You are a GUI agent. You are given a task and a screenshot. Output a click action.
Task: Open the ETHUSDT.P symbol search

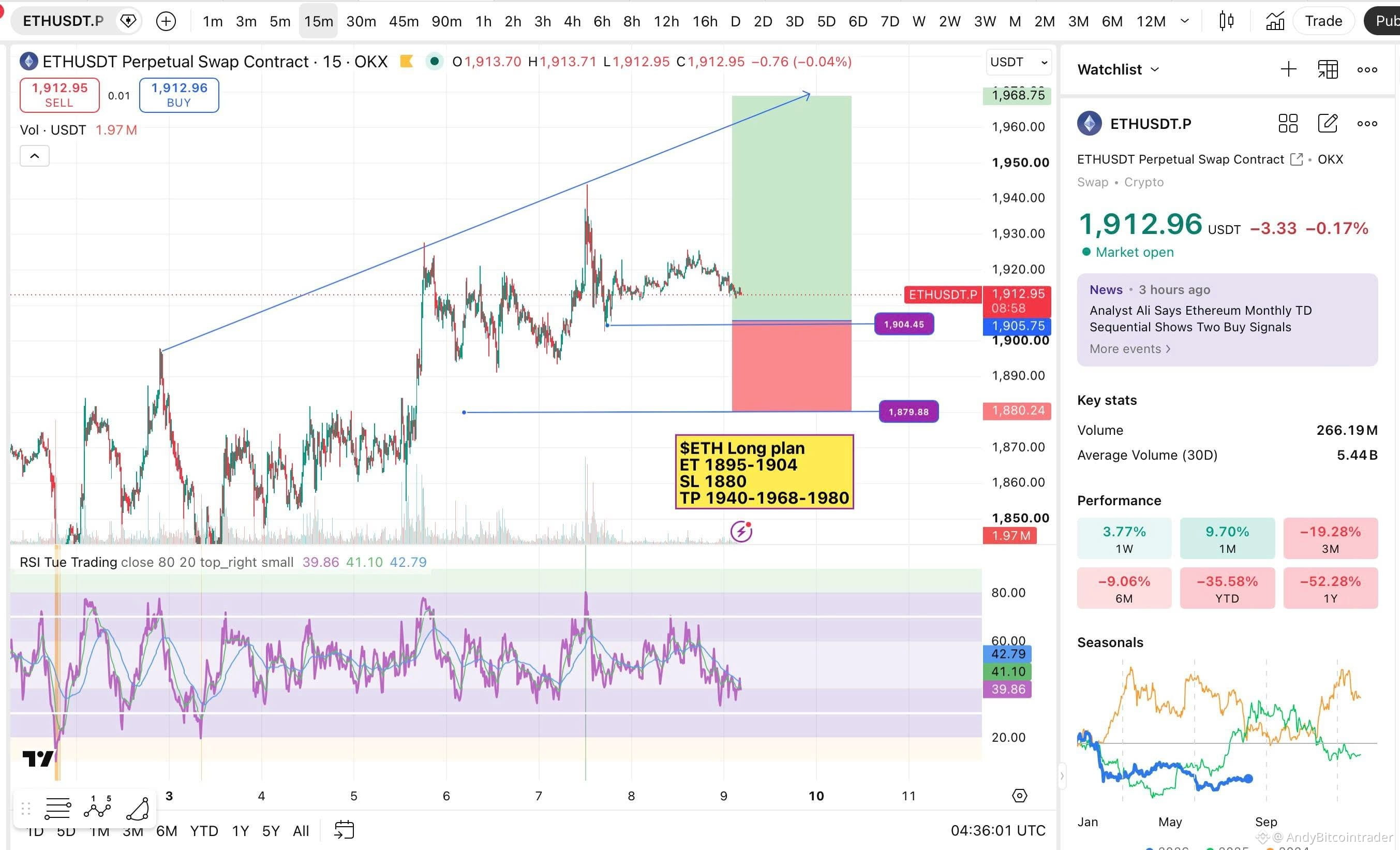tap(63, 21)
